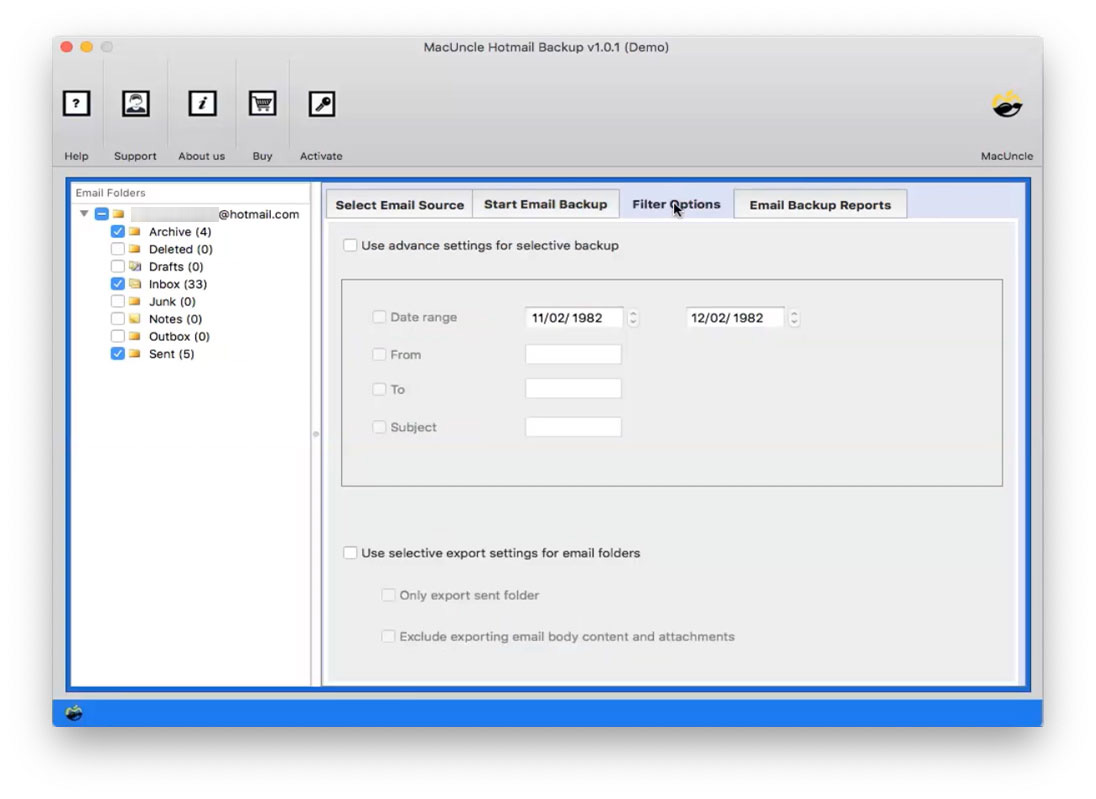
Task: Open Help from the toolbar
Action: [x=76, y=104]
